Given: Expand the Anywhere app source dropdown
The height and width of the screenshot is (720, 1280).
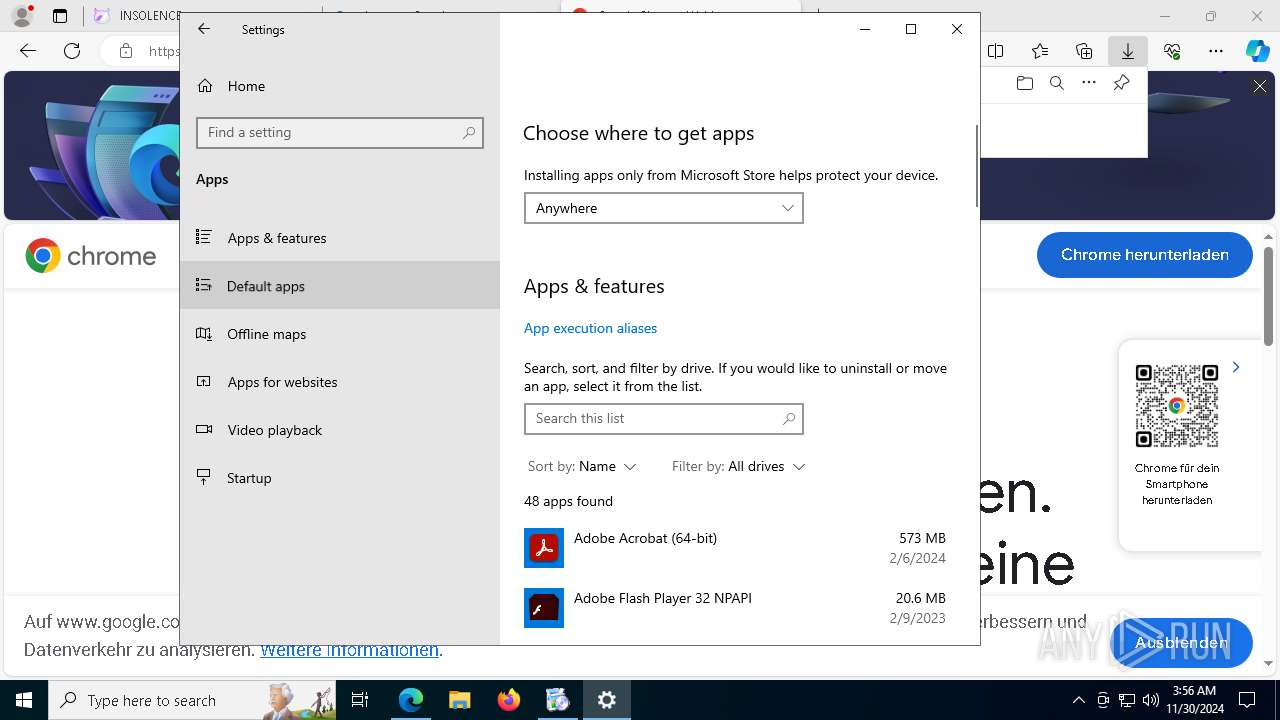Looking at the screenshot, I should click(x=663, y=208).
